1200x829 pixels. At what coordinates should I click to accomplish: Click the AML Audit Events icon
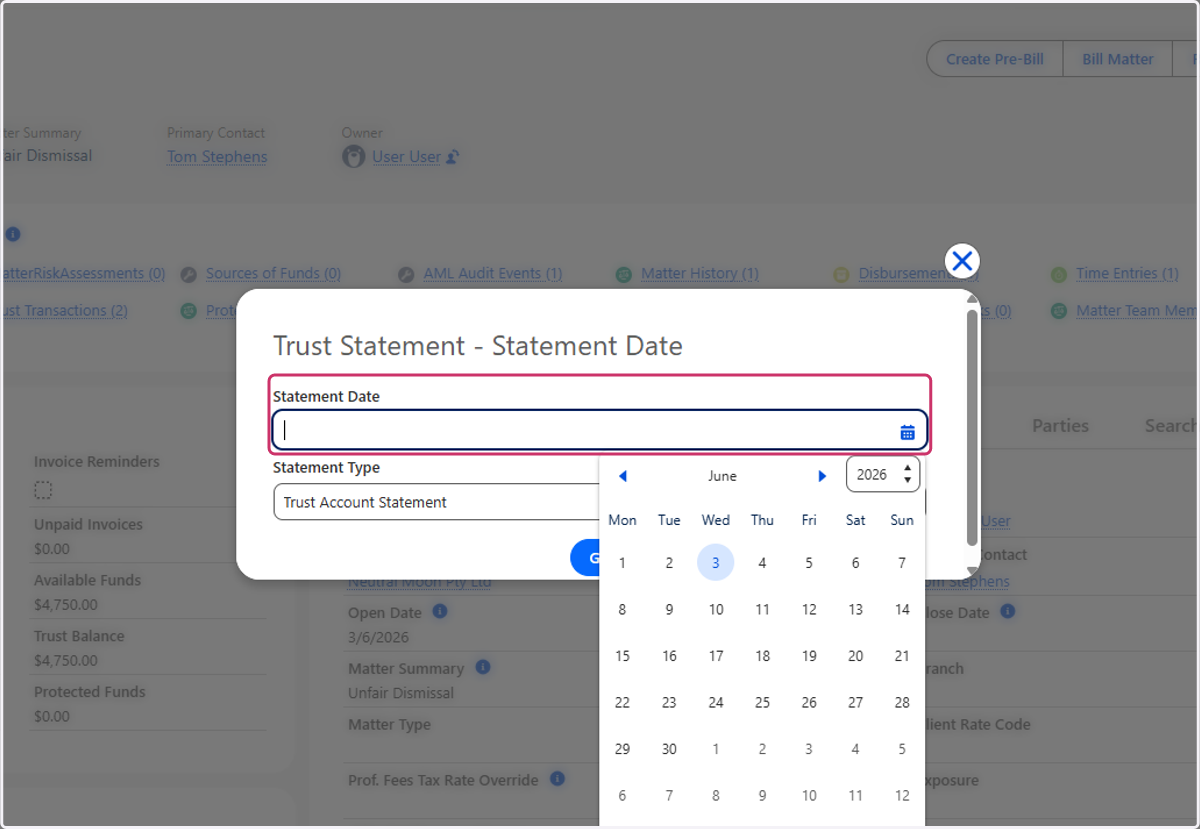405,274
